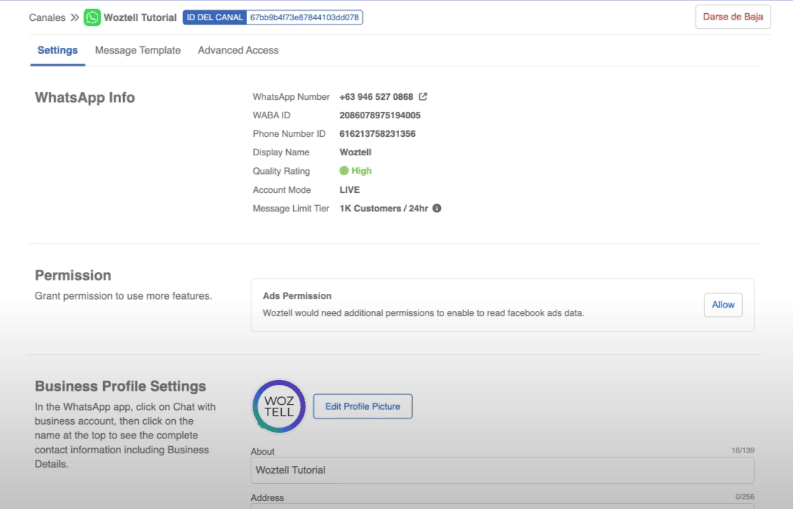Click the Address input field

(x=502, y=506)
